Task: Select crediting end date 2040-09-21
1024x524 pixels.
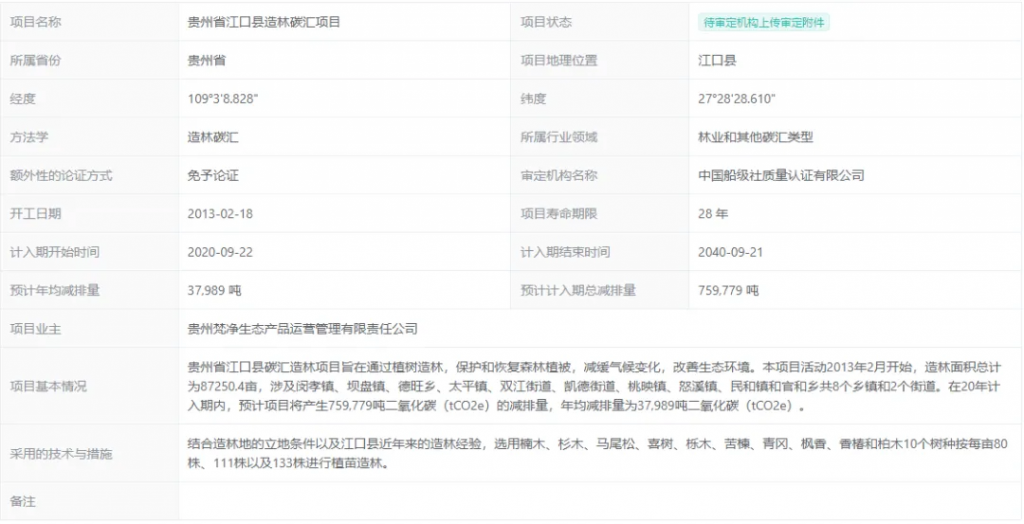Action: pyautogui.click(x=730, y=252)
